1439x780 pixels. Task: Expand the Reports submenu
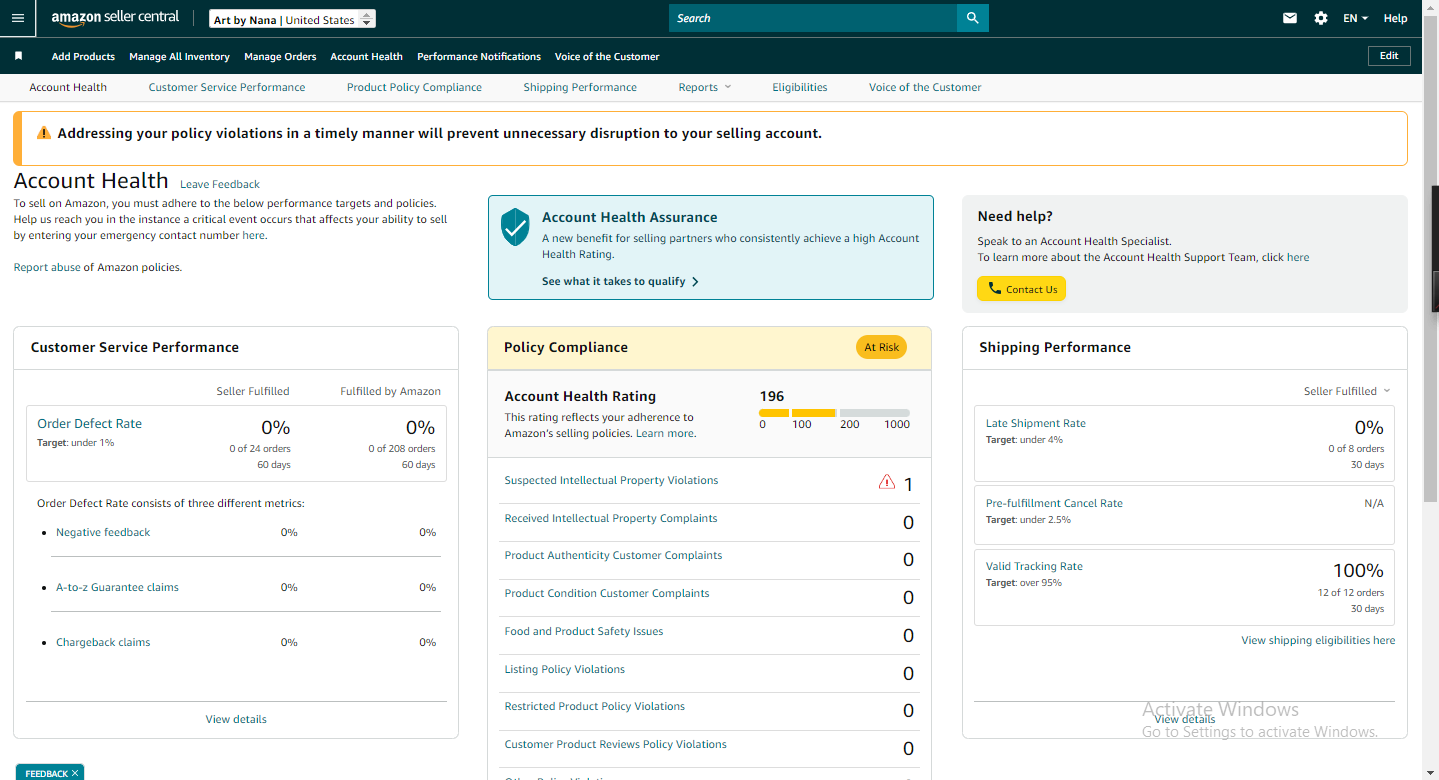click(x=704, y=87)
